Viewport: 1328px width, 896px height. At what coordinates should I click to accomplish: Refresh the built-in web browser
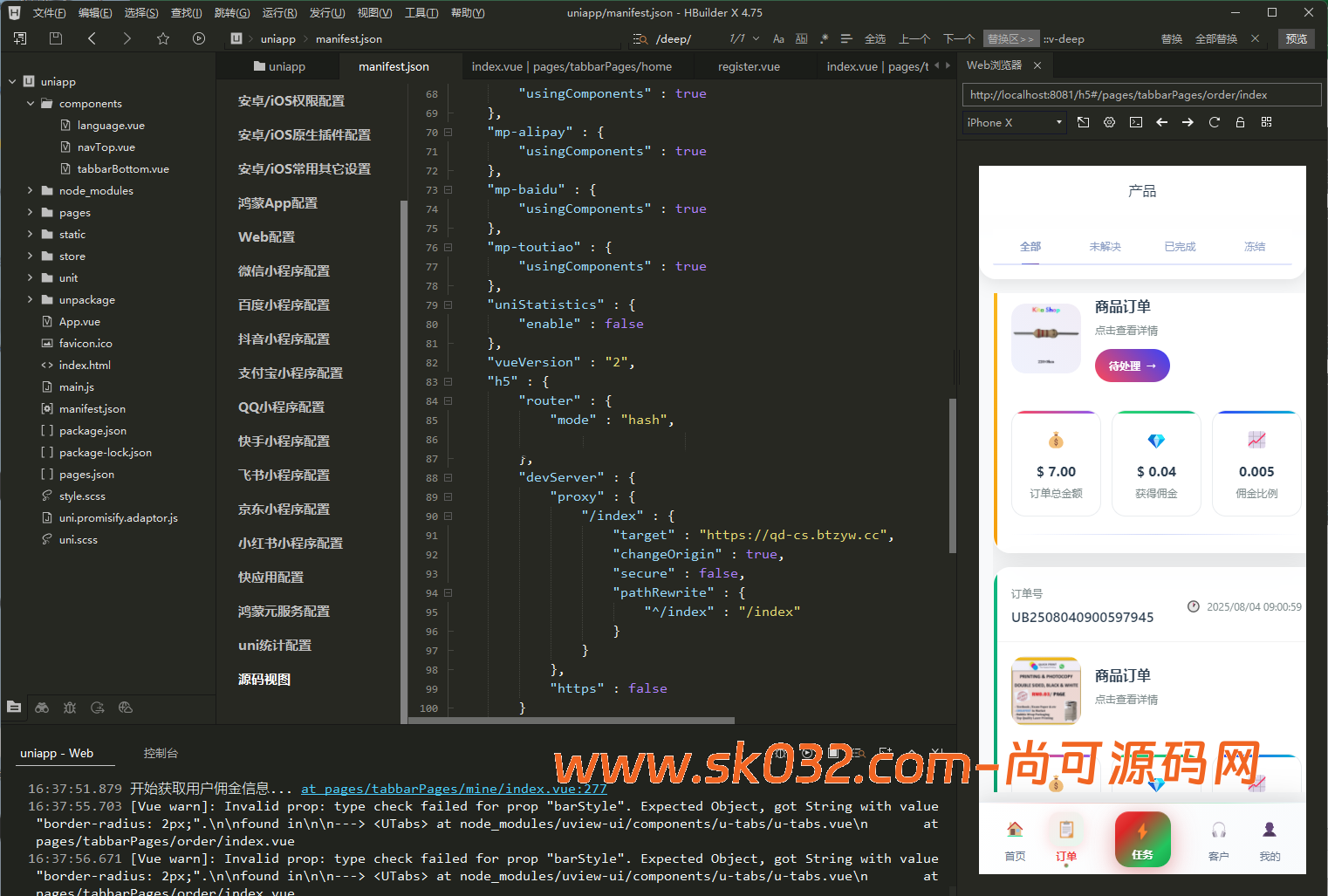(1214, 122)
